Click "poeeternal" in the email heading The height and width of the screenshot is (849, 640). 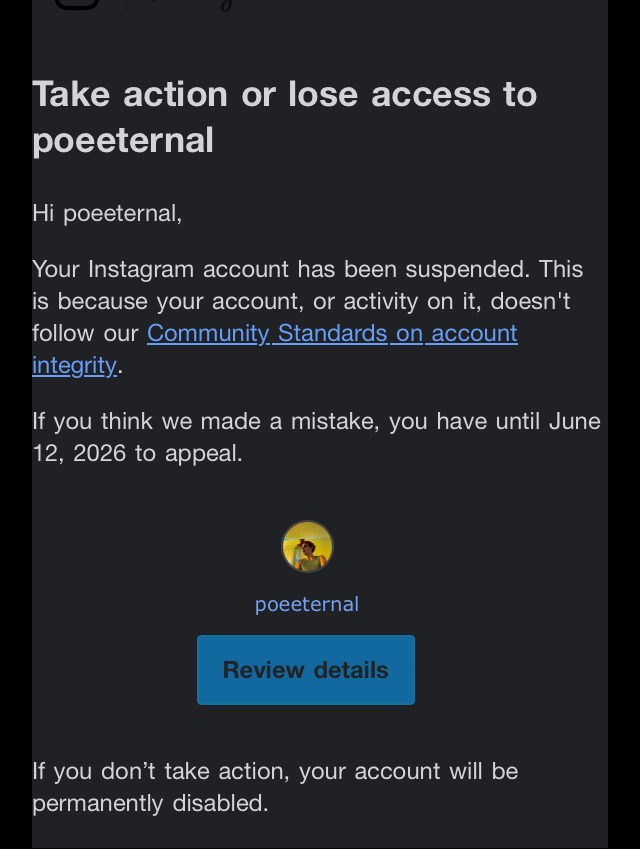pyautogui.click(x=123, y=140)
